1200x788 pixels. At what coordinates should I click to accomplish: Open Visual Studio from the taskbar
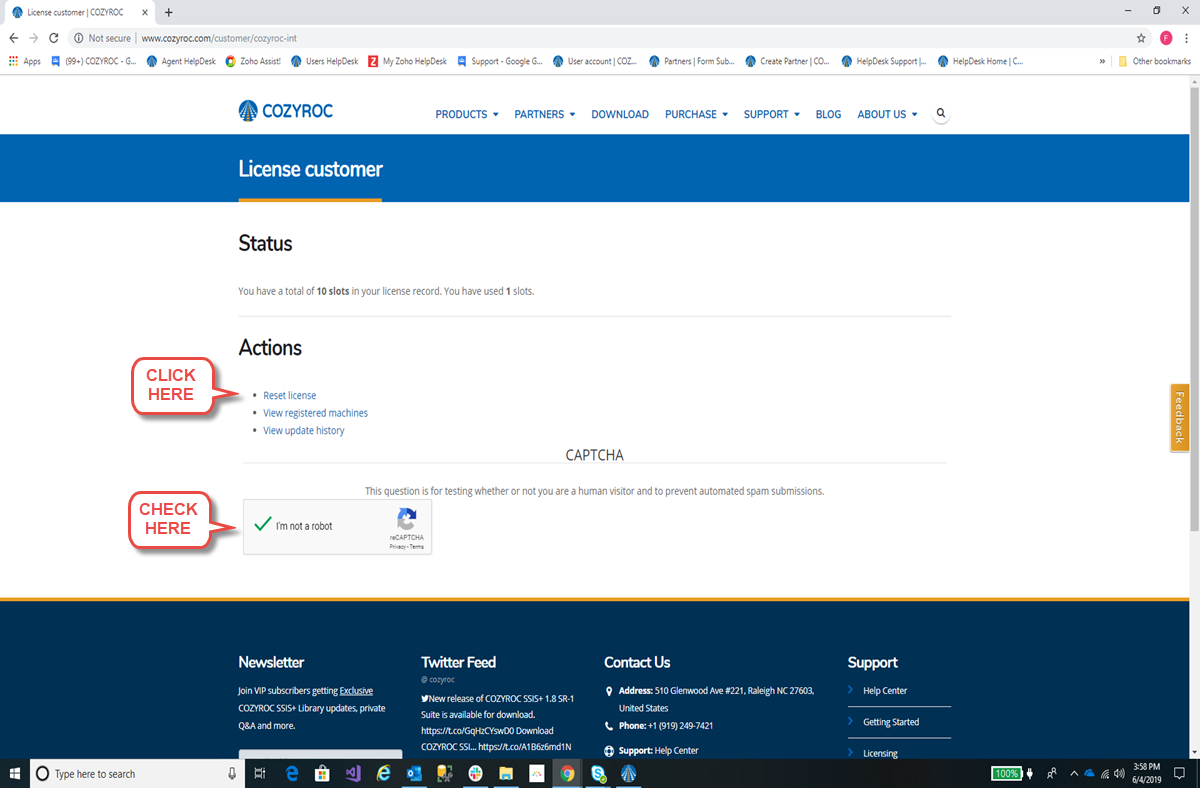[353, 773]
